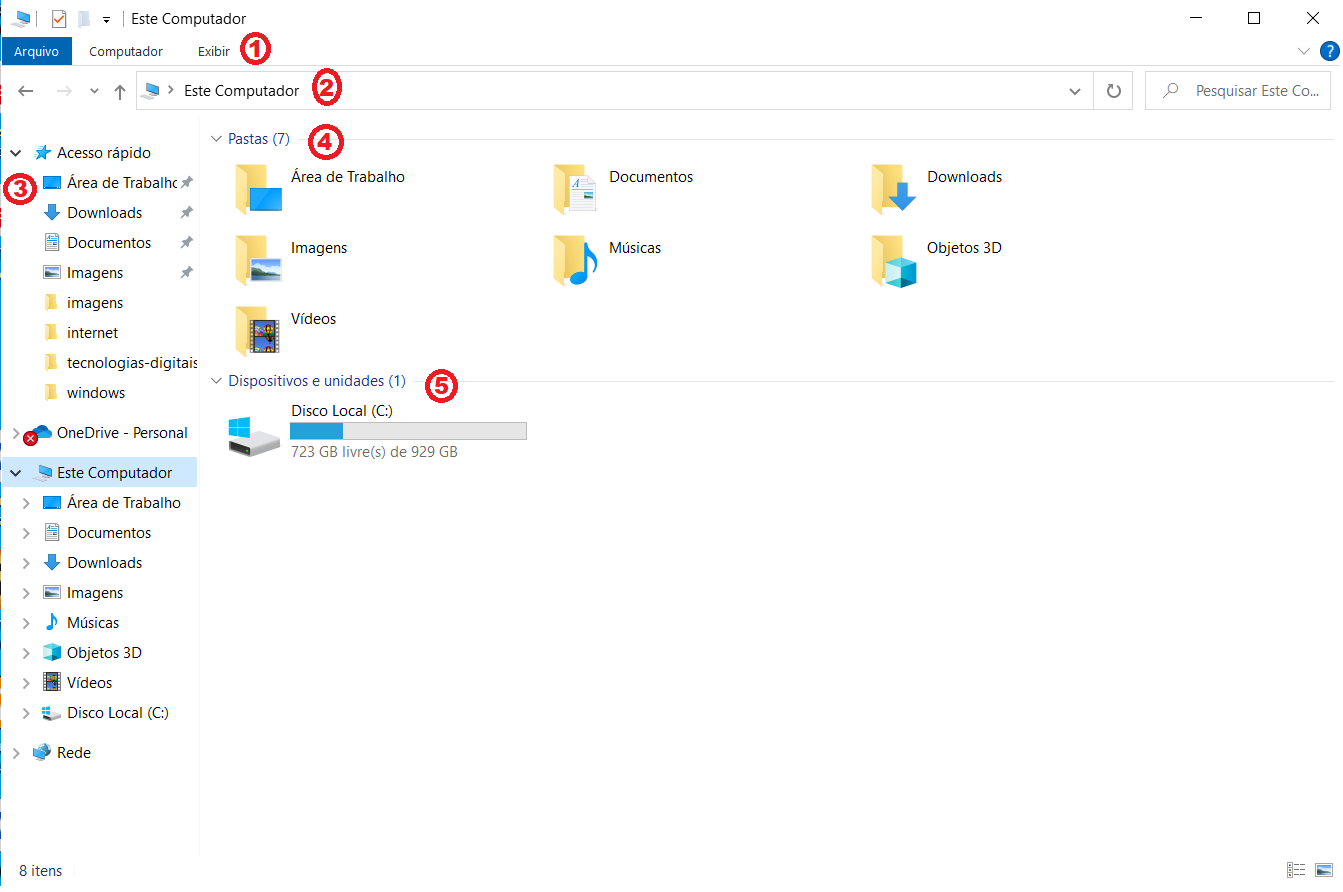Click the Pesquisar Este Computador search box
The height and width of the screenshot is (892, 1343).
[1238, 91]
